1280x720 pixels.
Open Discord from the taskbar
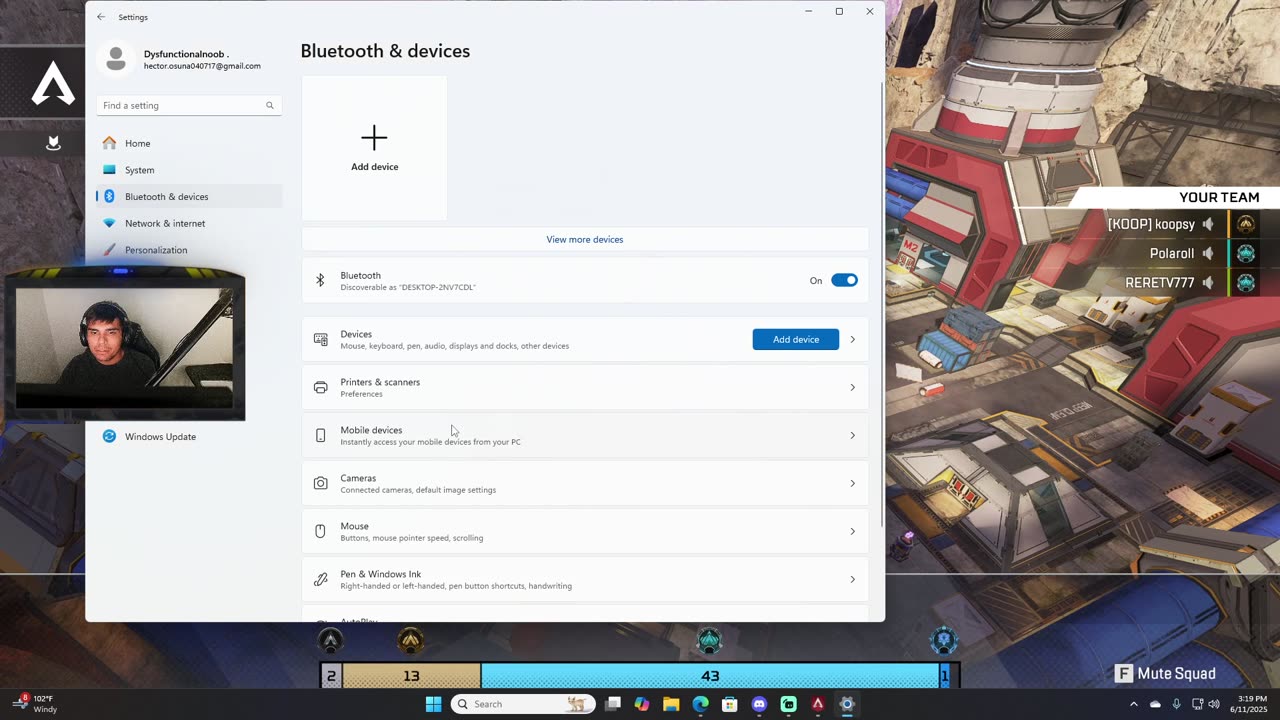click(759, 704)
